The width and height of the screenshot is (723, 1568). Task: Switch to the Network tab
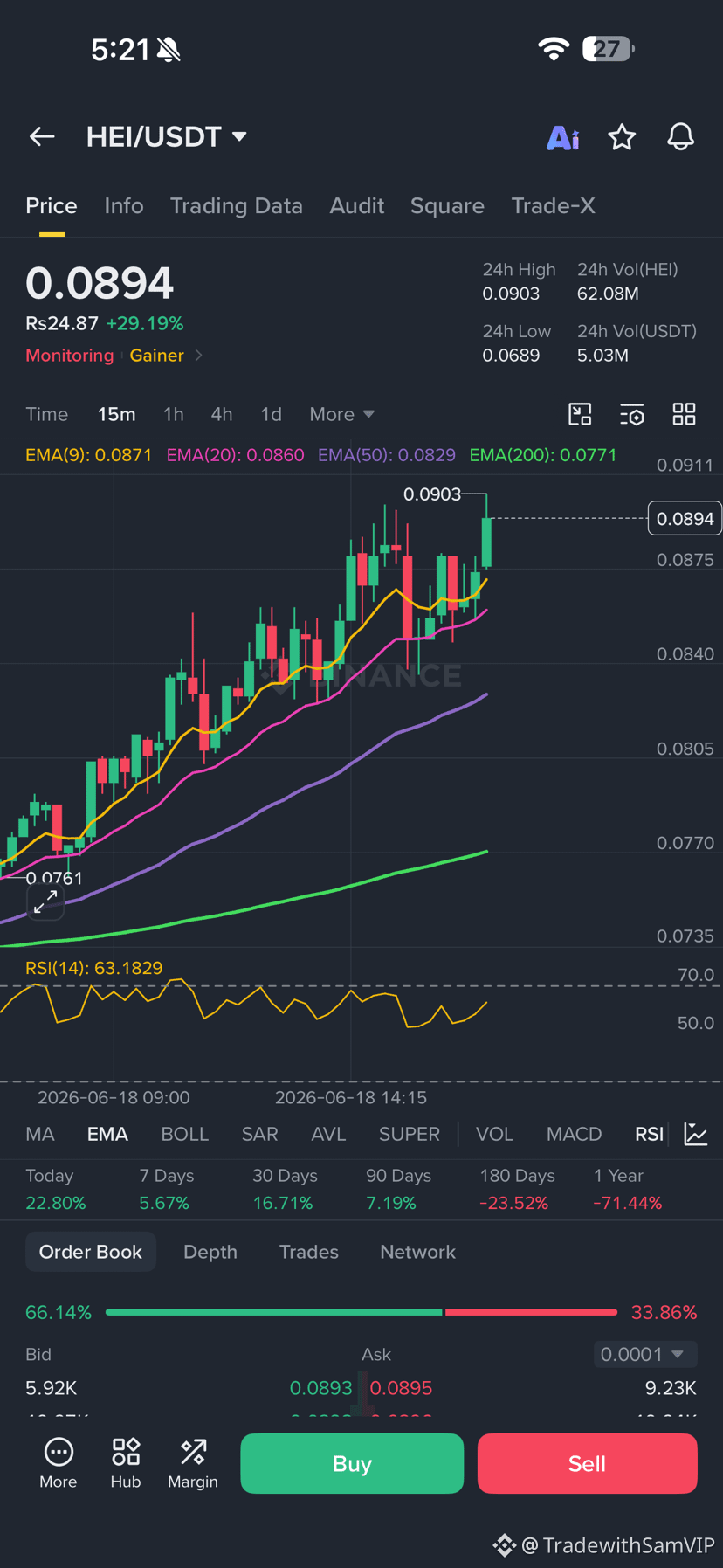coord(418,1252)
